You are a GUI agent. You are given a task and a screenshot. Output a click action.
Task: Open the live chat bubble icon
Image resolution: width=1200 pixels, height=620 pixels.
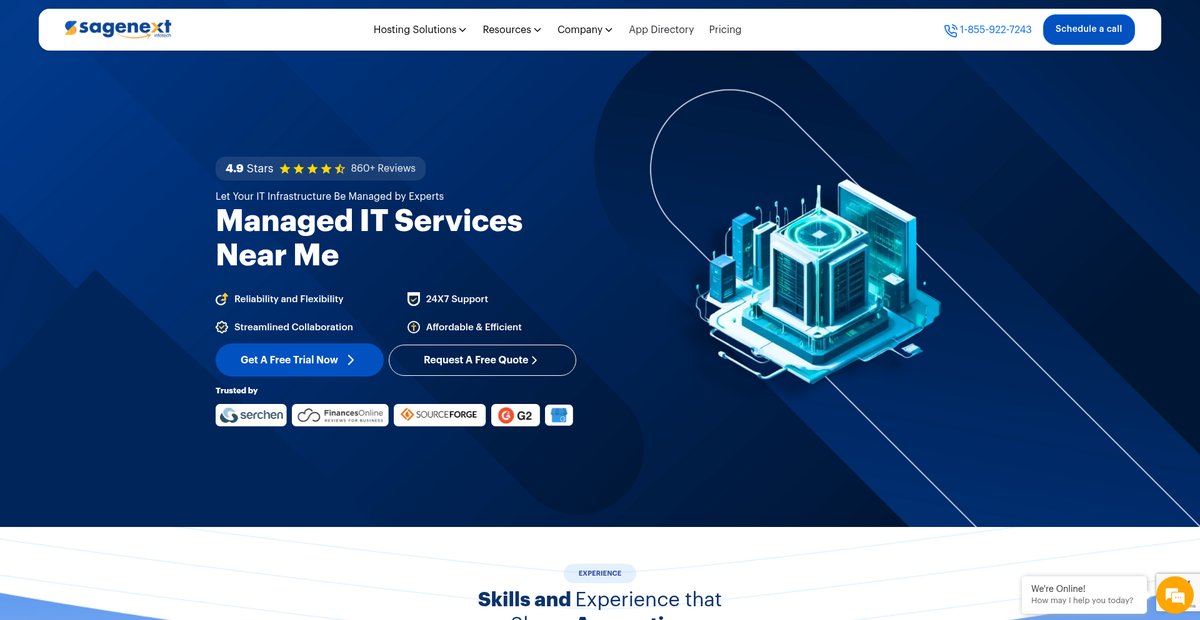tap(1174, 596)
